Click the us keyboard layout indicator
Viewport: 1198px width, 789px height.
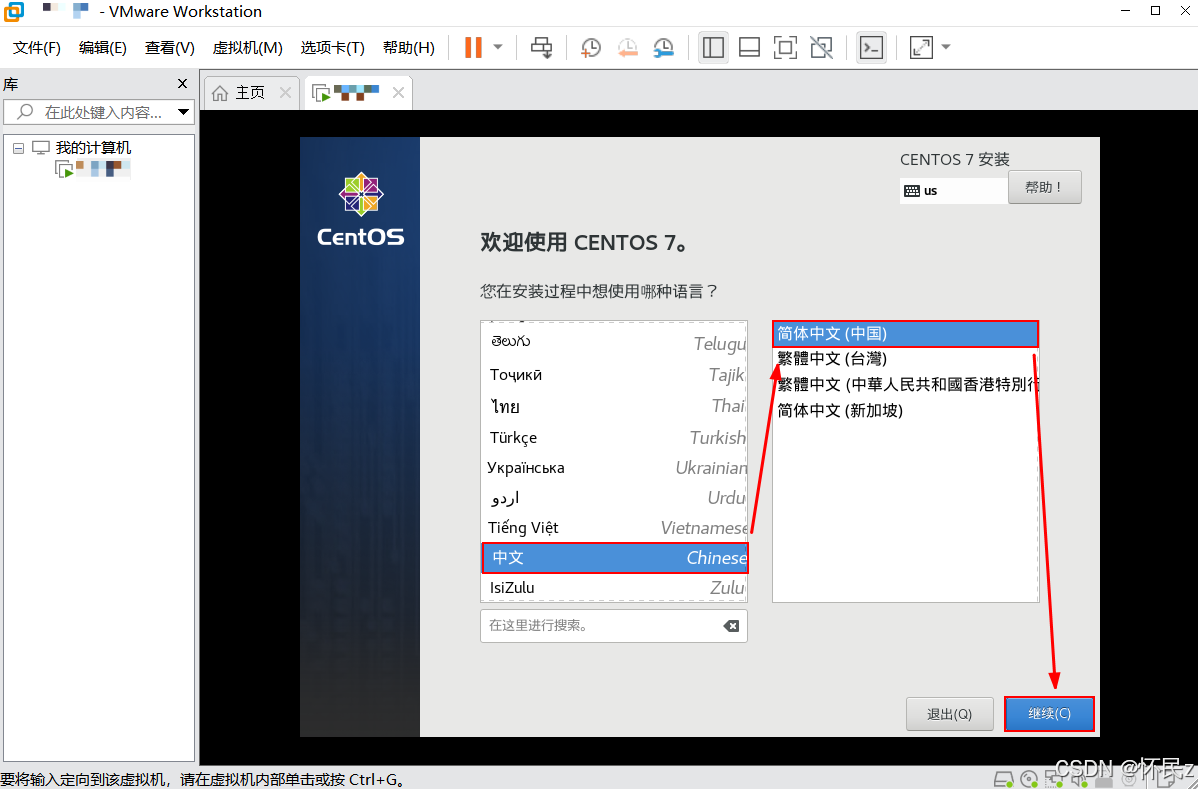(x=953, y=191)
